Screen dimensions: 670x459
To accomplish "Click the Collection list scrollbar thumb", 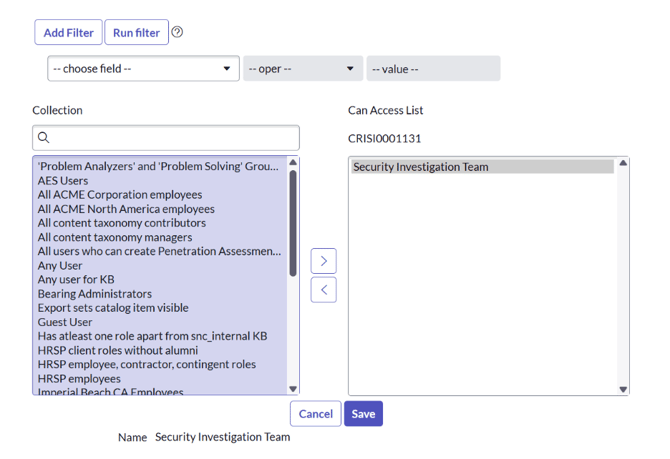I will coord(293,223).
